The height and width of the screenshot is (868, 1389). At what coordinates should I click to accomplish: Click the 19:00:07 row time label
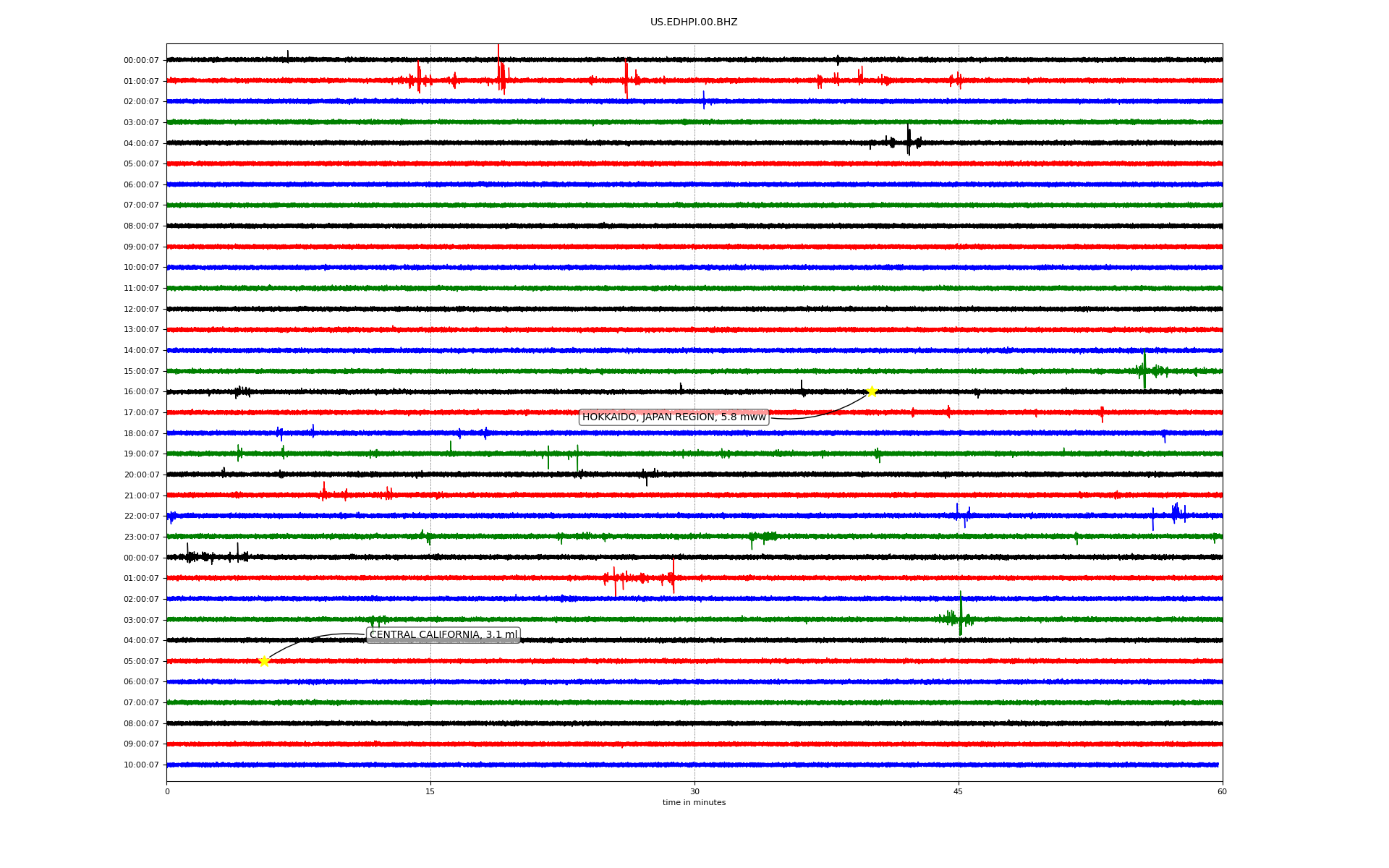click(x=141, y=454)
